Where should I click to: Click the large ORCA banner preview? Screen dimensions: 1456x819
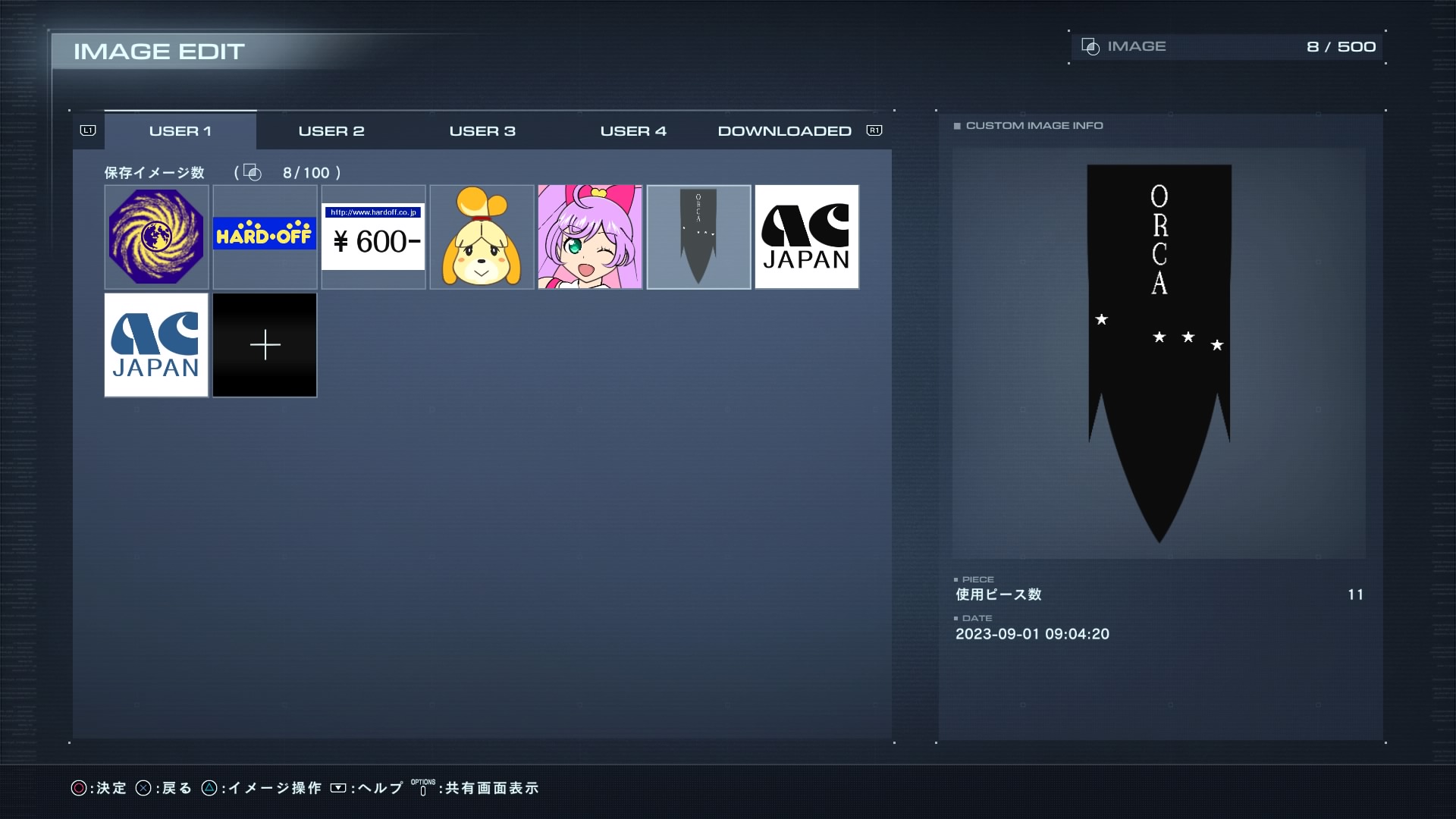(1159, 353)
